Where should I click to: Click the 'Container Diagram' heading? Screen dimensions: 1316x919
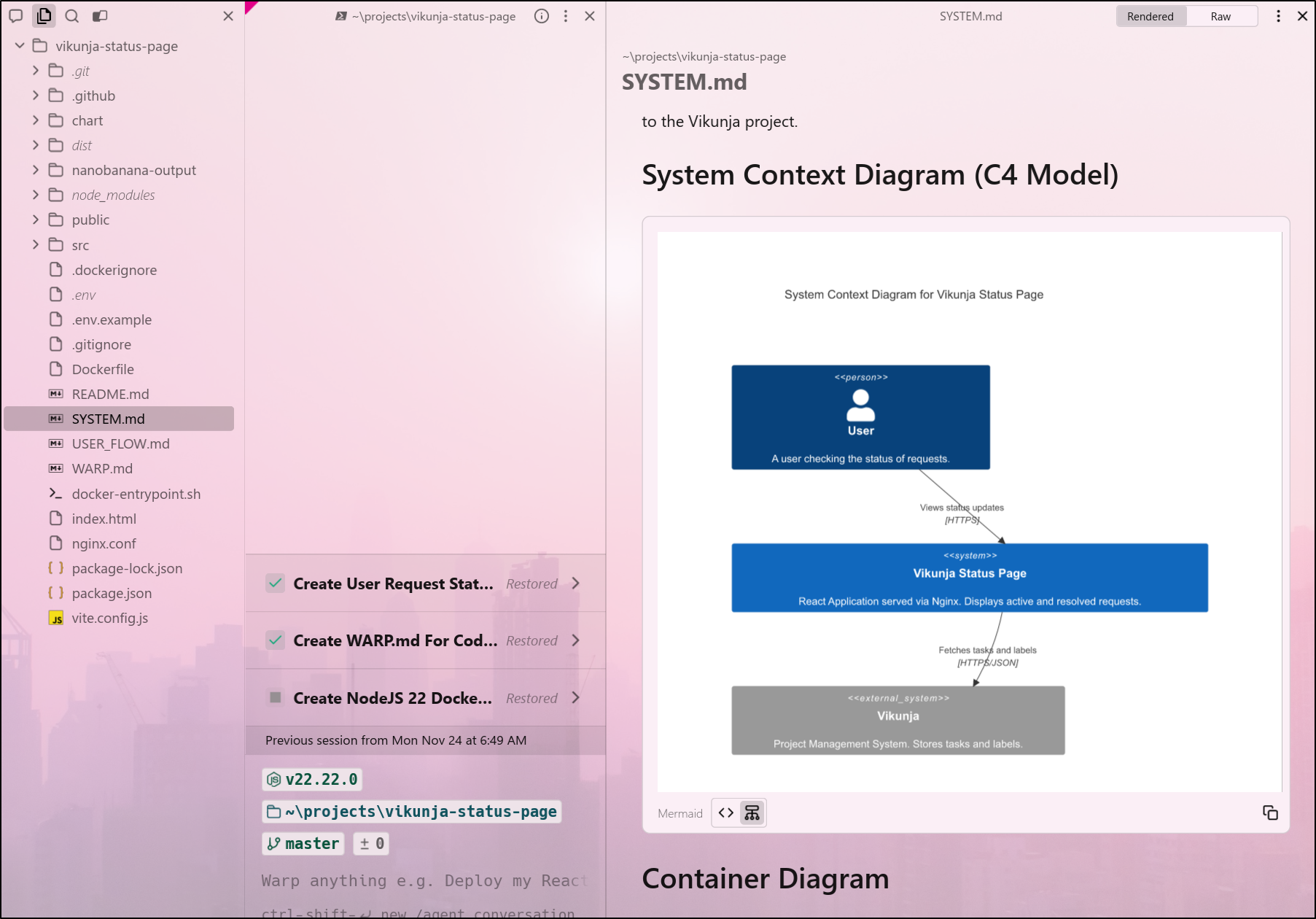coord(766,879)
